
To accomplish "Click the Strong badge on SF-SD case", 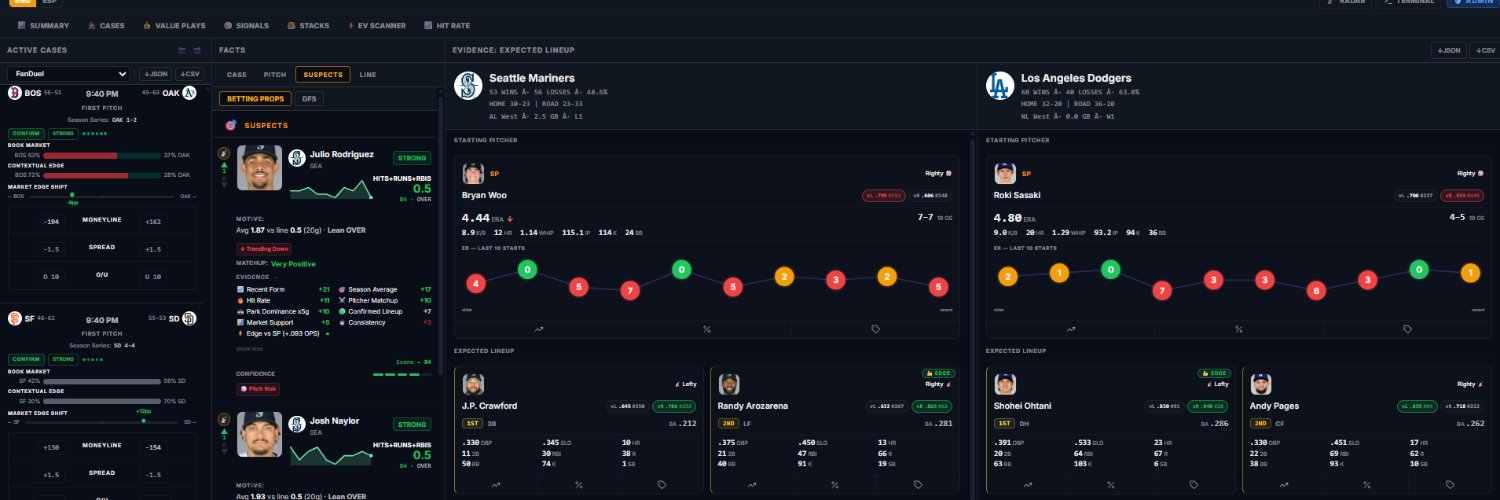I will [x=61, y=358].
